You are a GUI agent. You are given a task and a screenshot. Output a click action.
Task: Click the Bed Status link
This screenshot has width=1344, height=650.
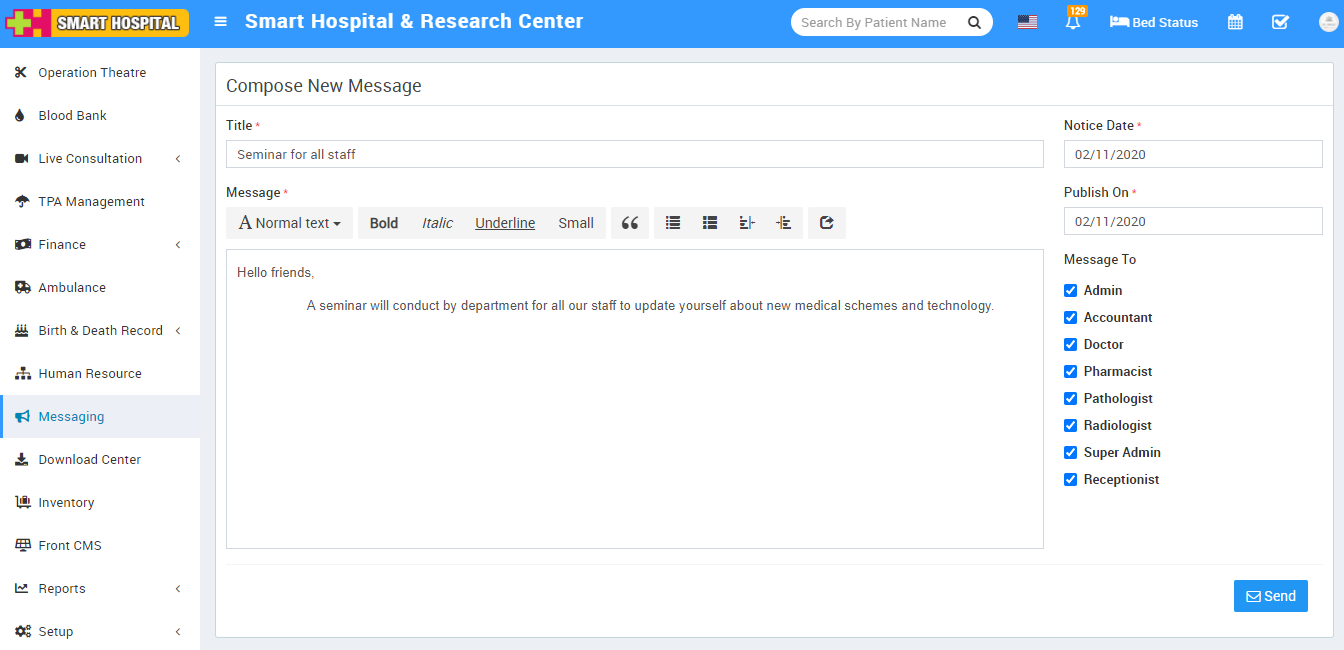pos(1154,22)
